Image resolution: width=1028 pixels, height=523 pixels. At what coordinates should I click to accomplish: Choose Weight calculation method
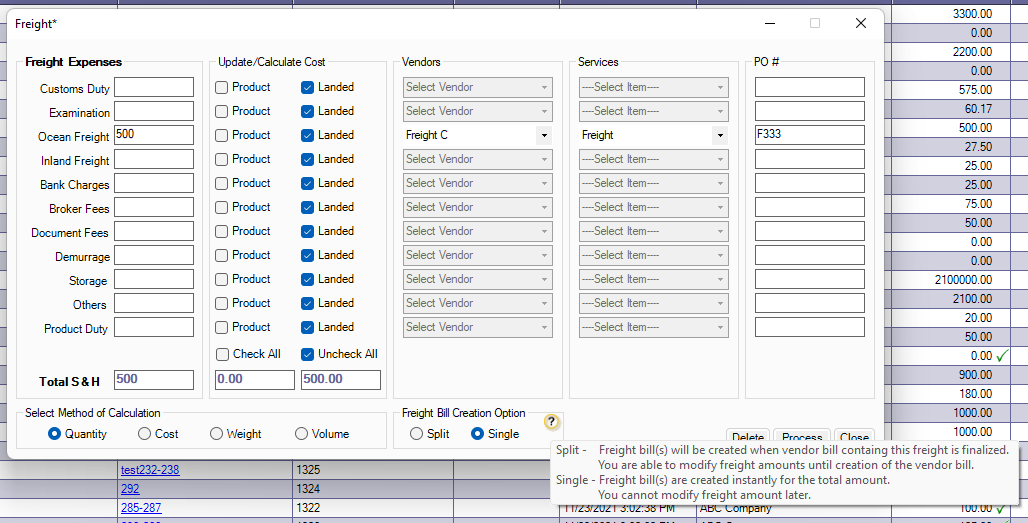coord(217,434)
